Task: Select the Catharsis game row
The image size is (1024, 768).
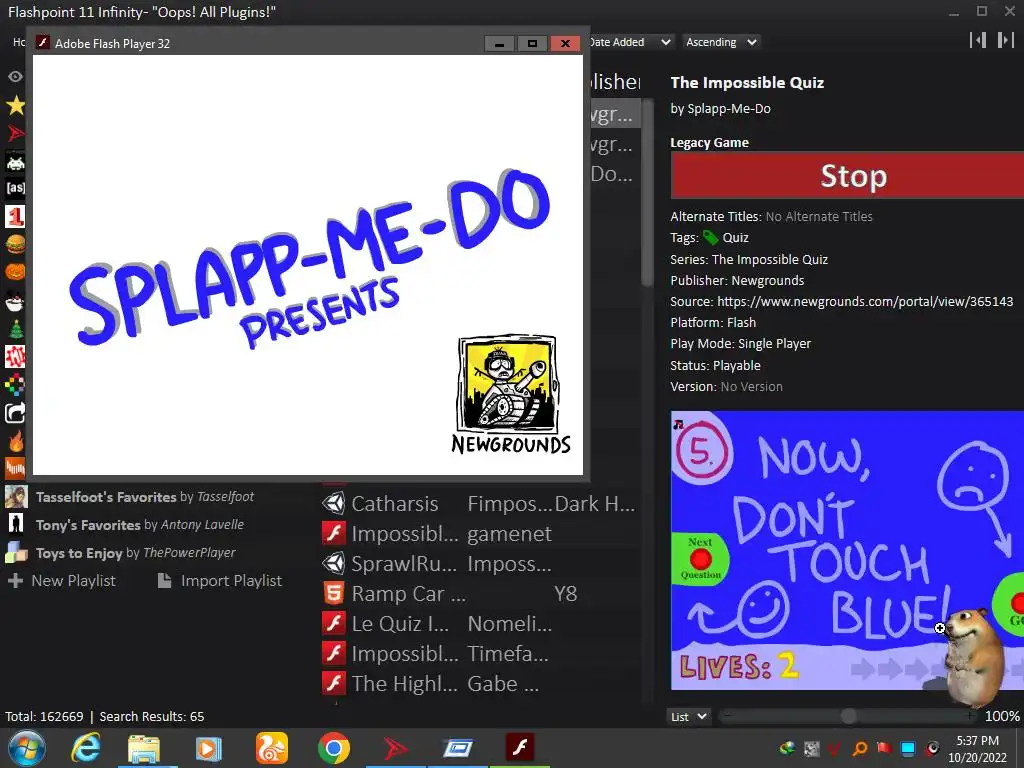Action: pyautogui.click(x=479, y=504)
